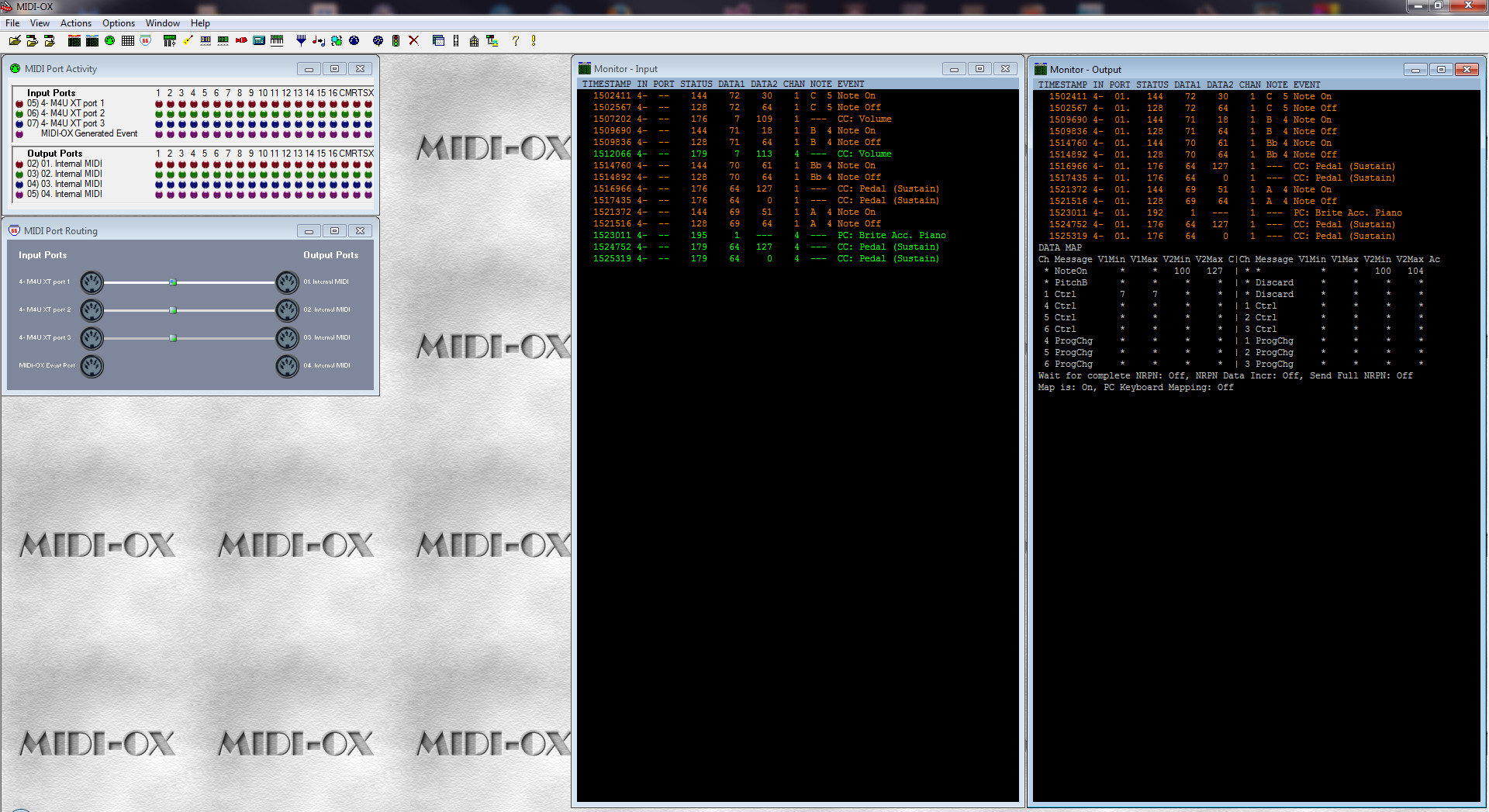
Task: Click the yellow-digit time counter toolbar icon
Action: pos(206,40)
